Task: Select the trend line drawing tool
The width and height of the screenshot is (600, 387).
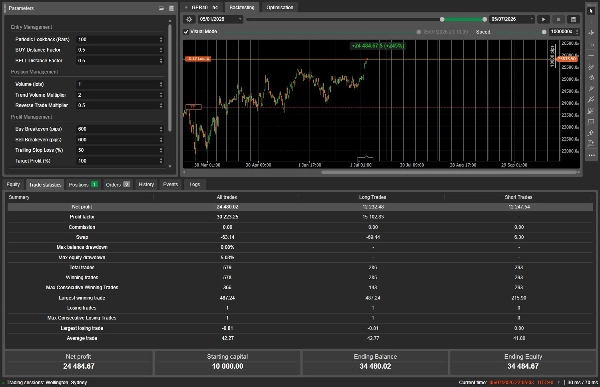Action: click(591, 67)
